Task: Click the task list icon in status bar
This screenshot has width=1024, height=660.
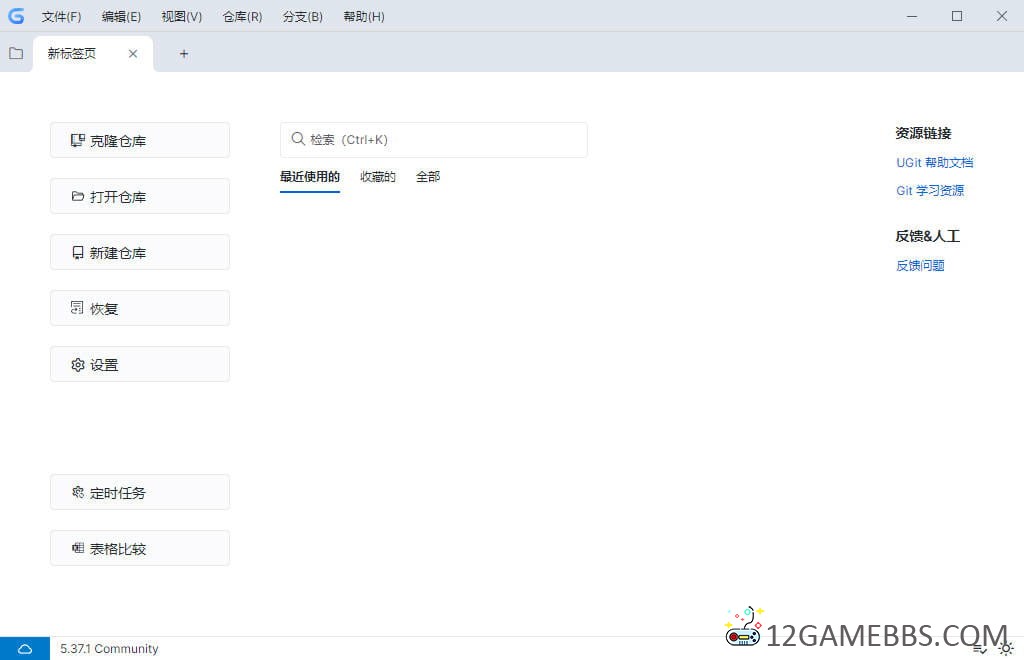Action: 980,649
